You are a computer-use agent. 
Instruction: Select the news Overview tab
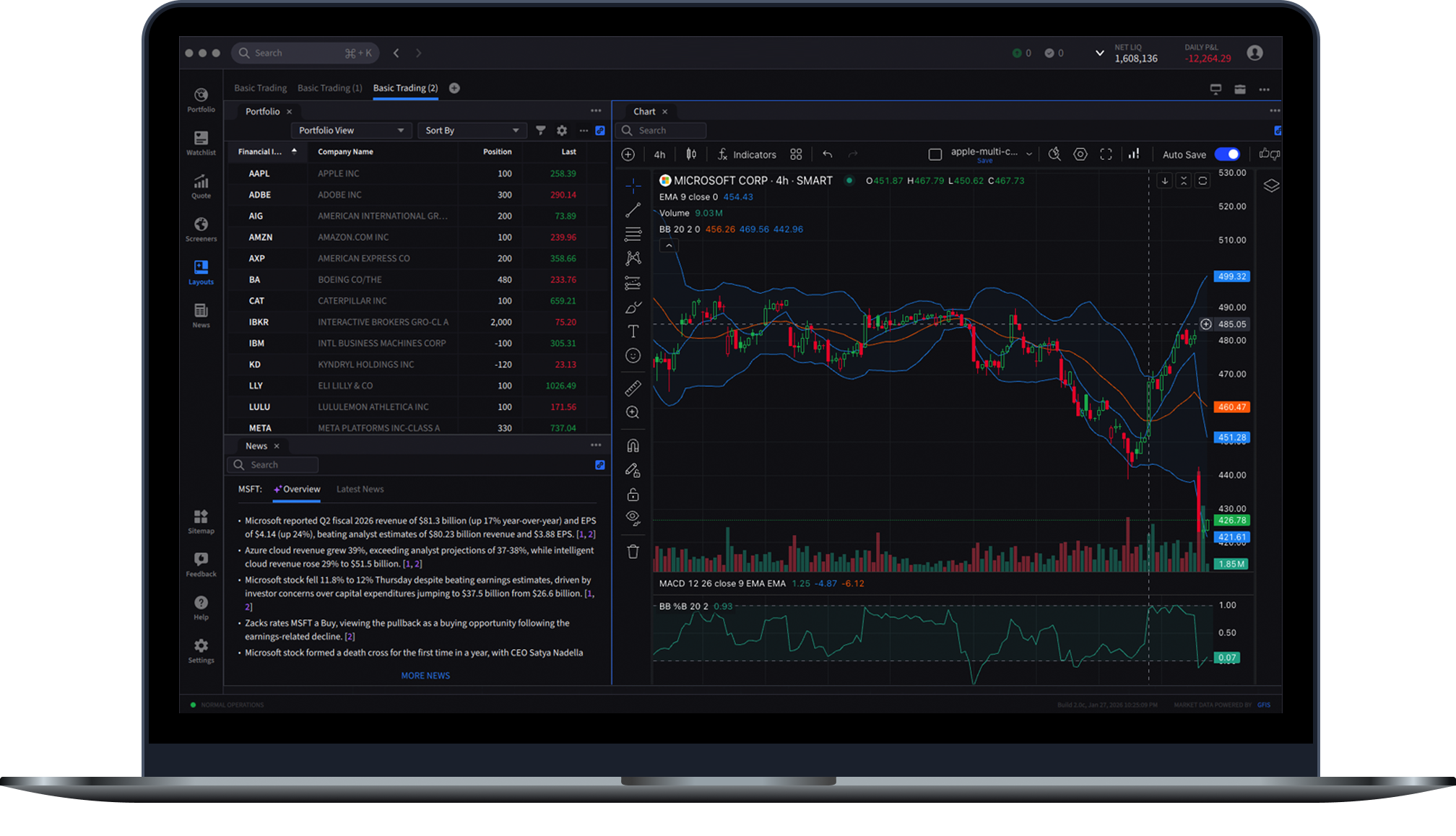point(297,489)
